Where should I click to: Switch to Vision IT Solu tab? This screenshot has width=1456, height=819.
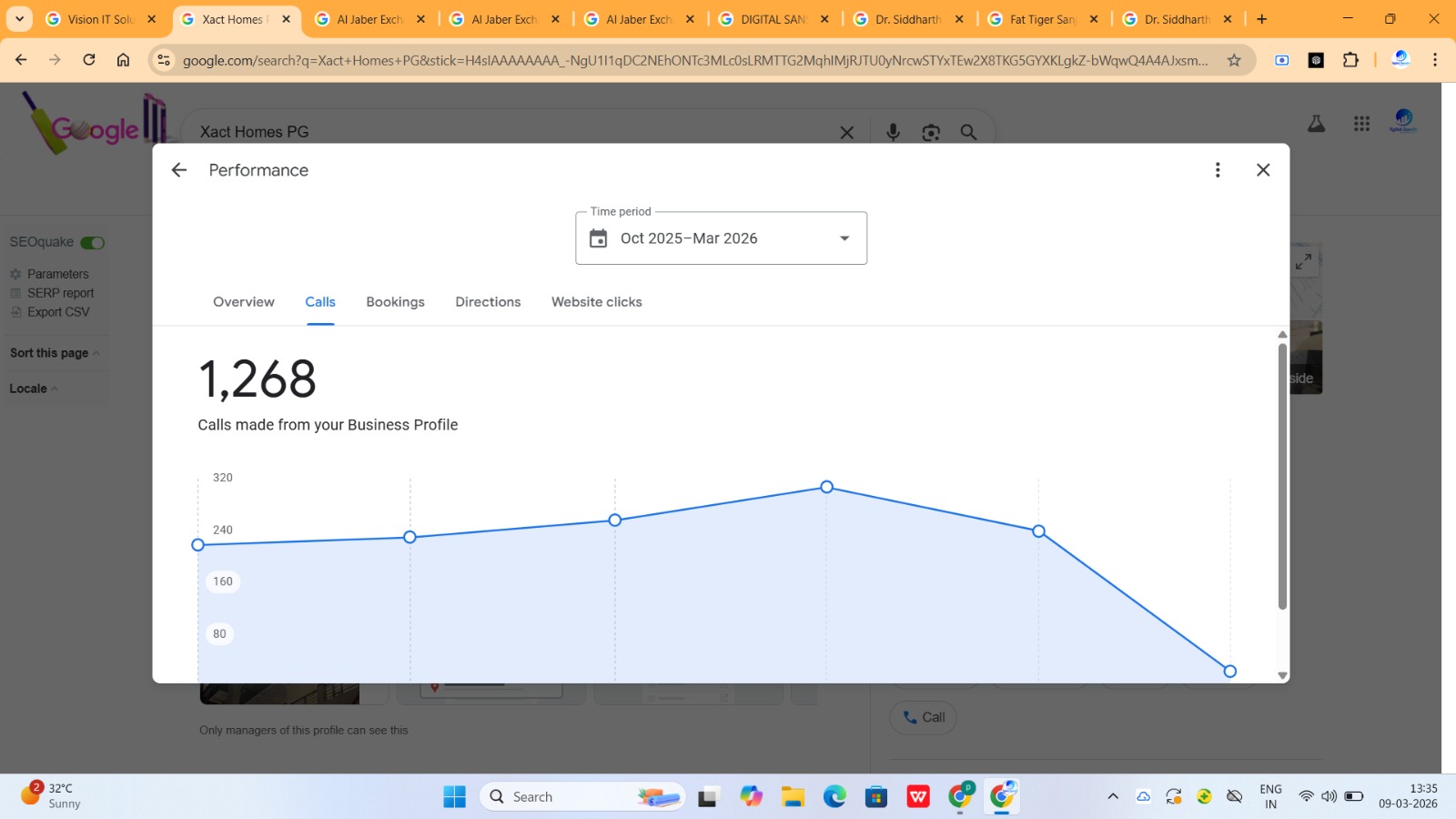(101, 19)
